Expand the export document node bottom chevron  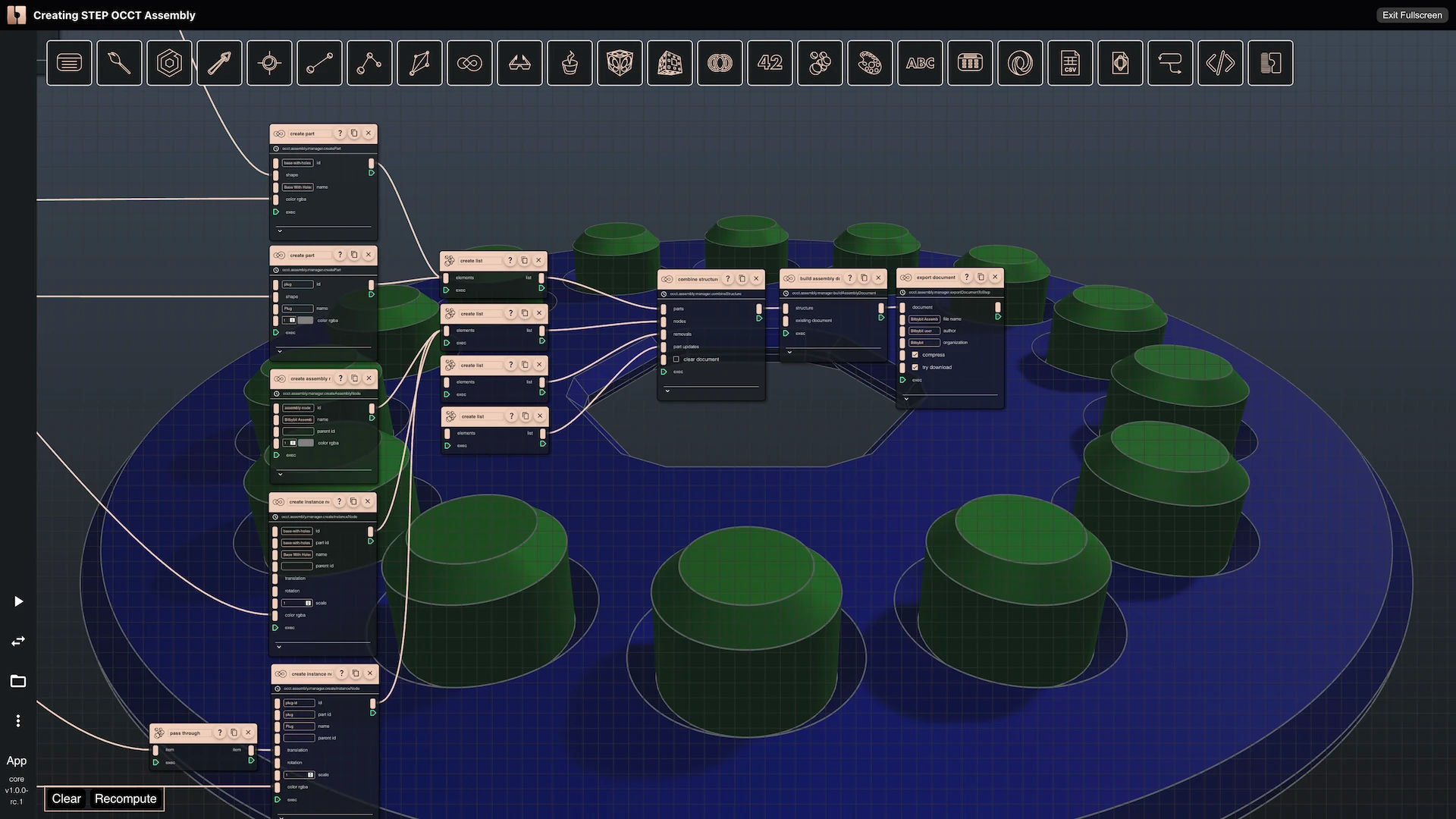[x=906, y=399]
